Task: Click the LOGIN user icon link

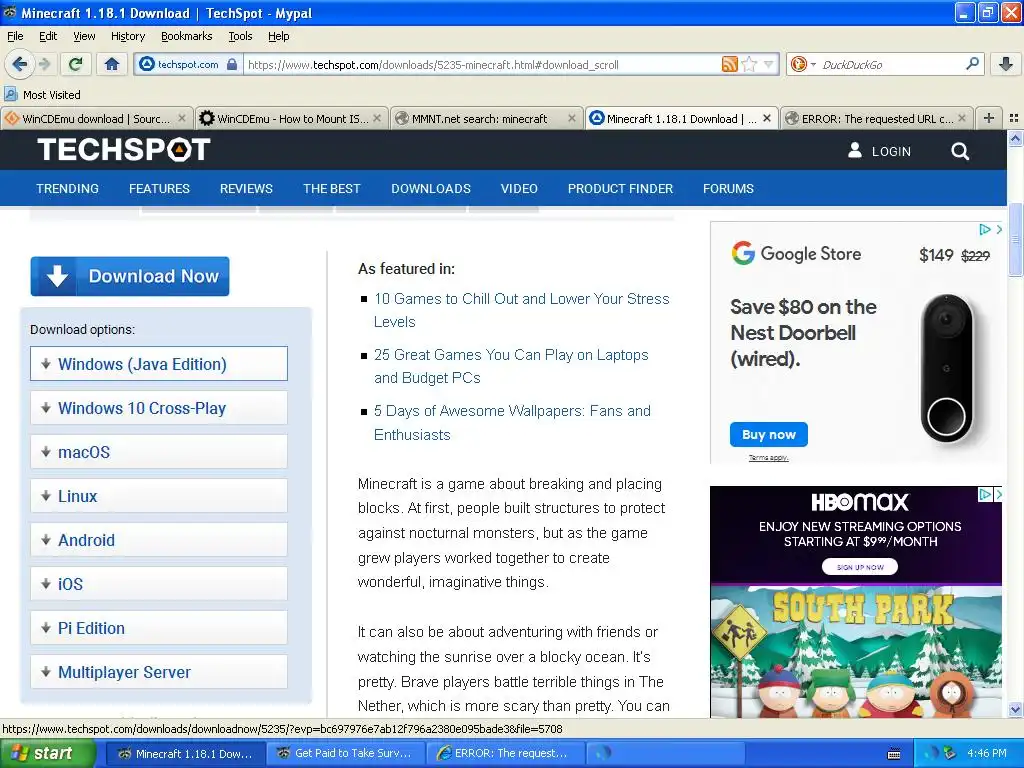Action: coord(879,151)
